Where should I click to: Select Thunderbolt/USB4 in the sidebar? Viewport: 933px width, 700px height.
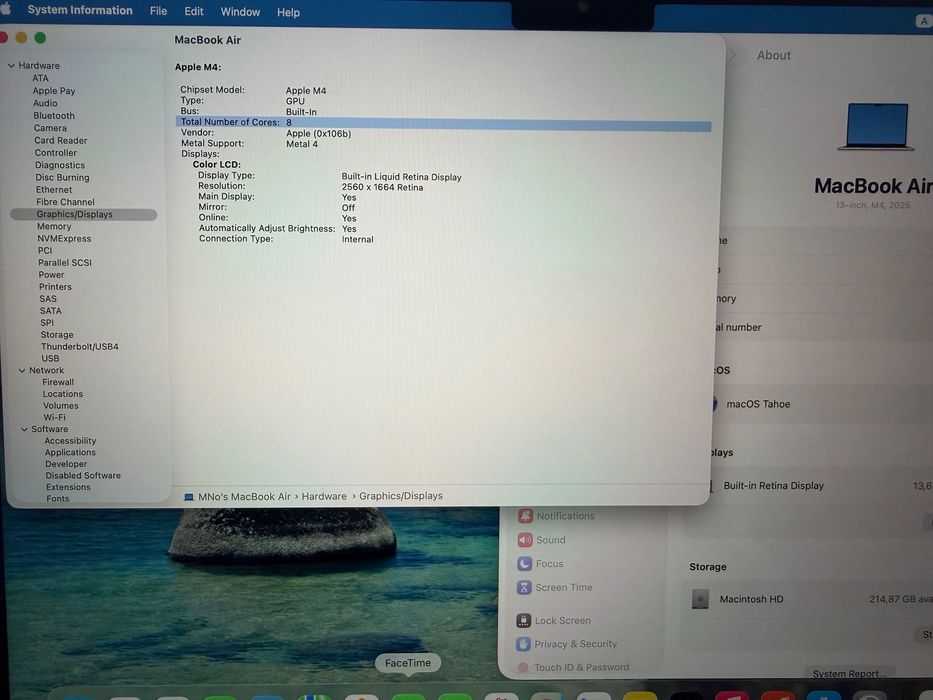(x=80, y=346)
